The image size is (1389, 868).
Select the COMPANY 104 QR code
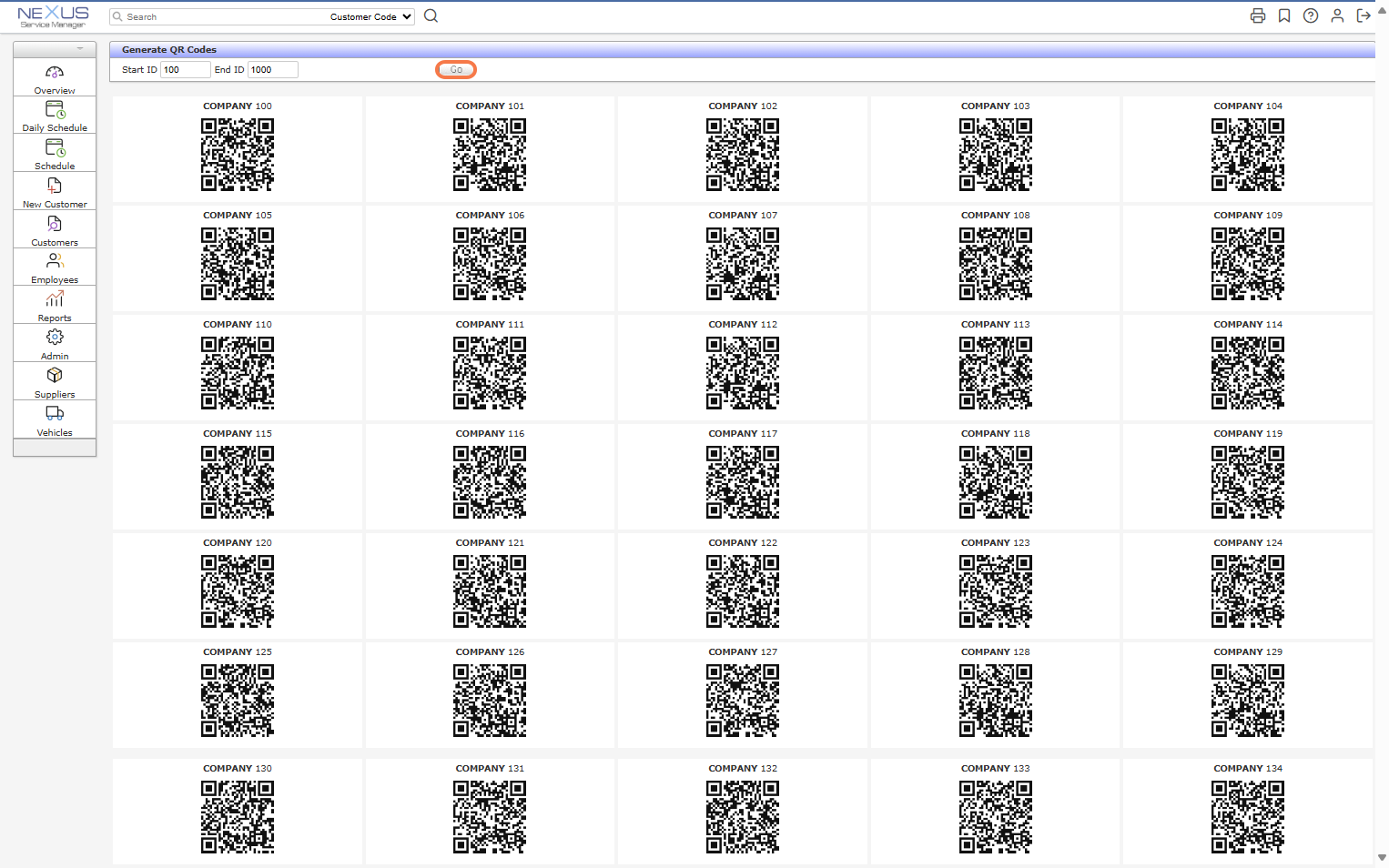pyautogui.click(x=1248, y=155)
